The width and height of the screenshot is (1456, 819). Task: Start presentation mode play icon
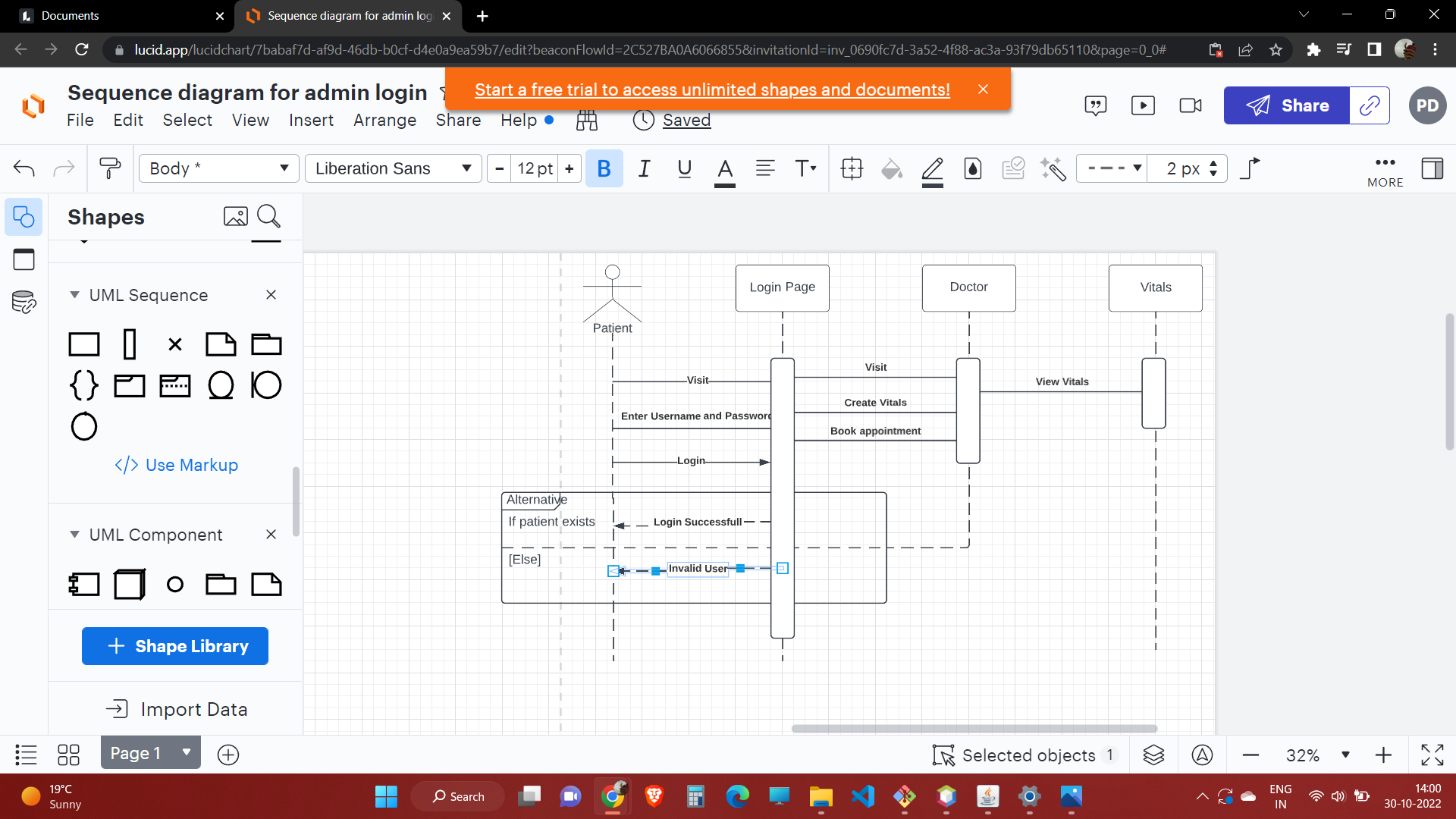point(1143,105)
